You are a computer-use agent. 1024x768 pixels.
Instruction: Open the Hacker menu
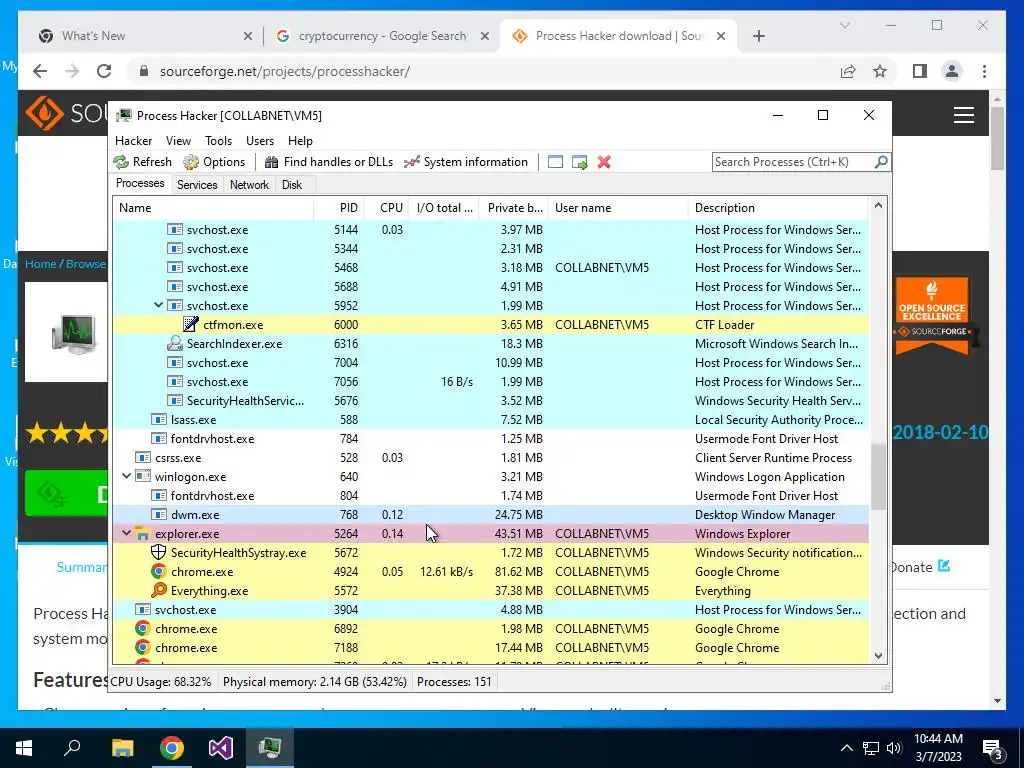133,141
